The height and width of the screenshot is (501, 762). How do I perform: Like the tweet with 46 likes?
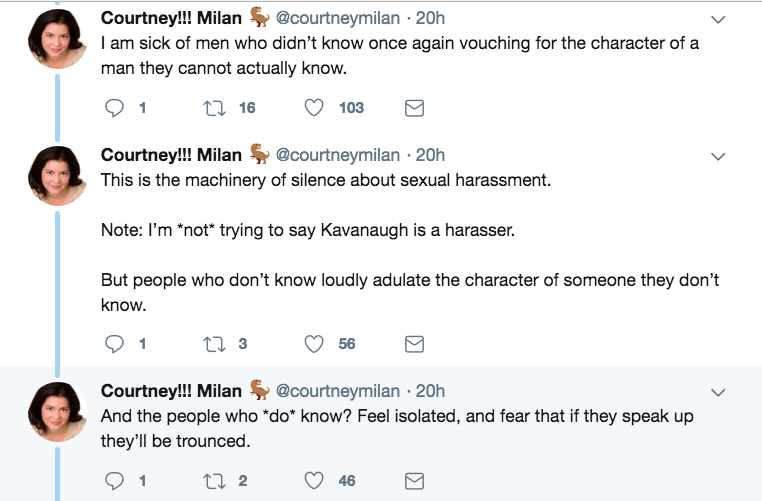pos(314,481)
